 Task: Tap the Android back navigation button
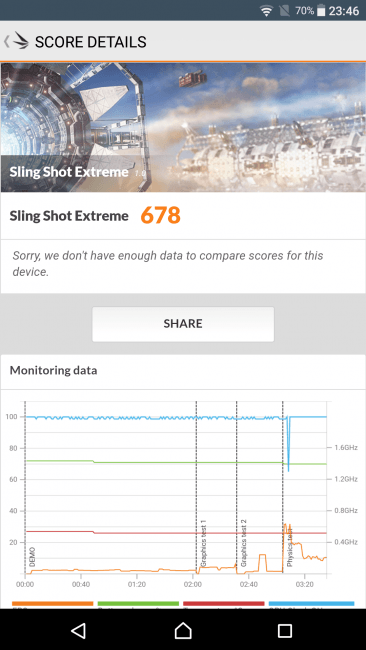(79, 631)
